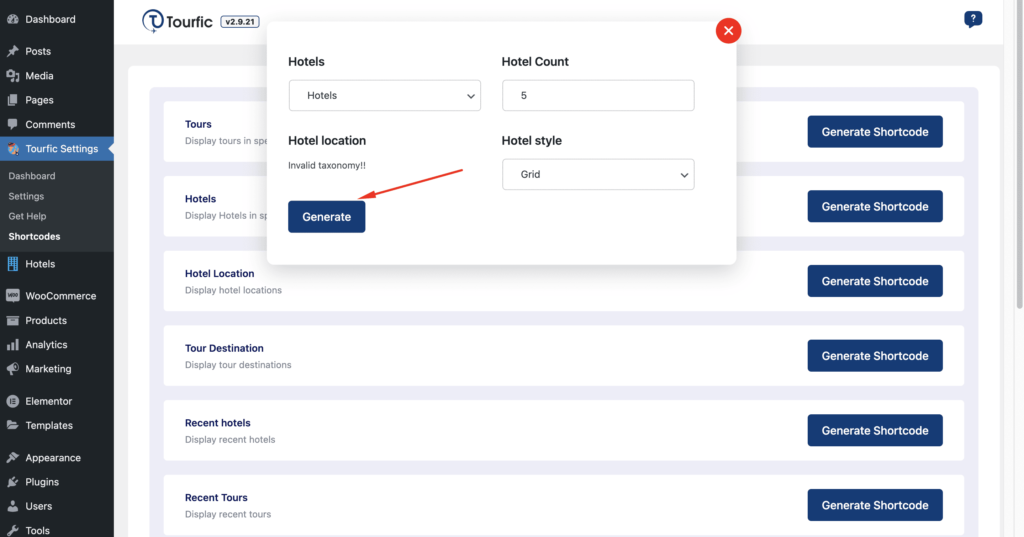Click the v2.9.21 version badge
This screenshot has height=537, width=1024.
[240, 22]
